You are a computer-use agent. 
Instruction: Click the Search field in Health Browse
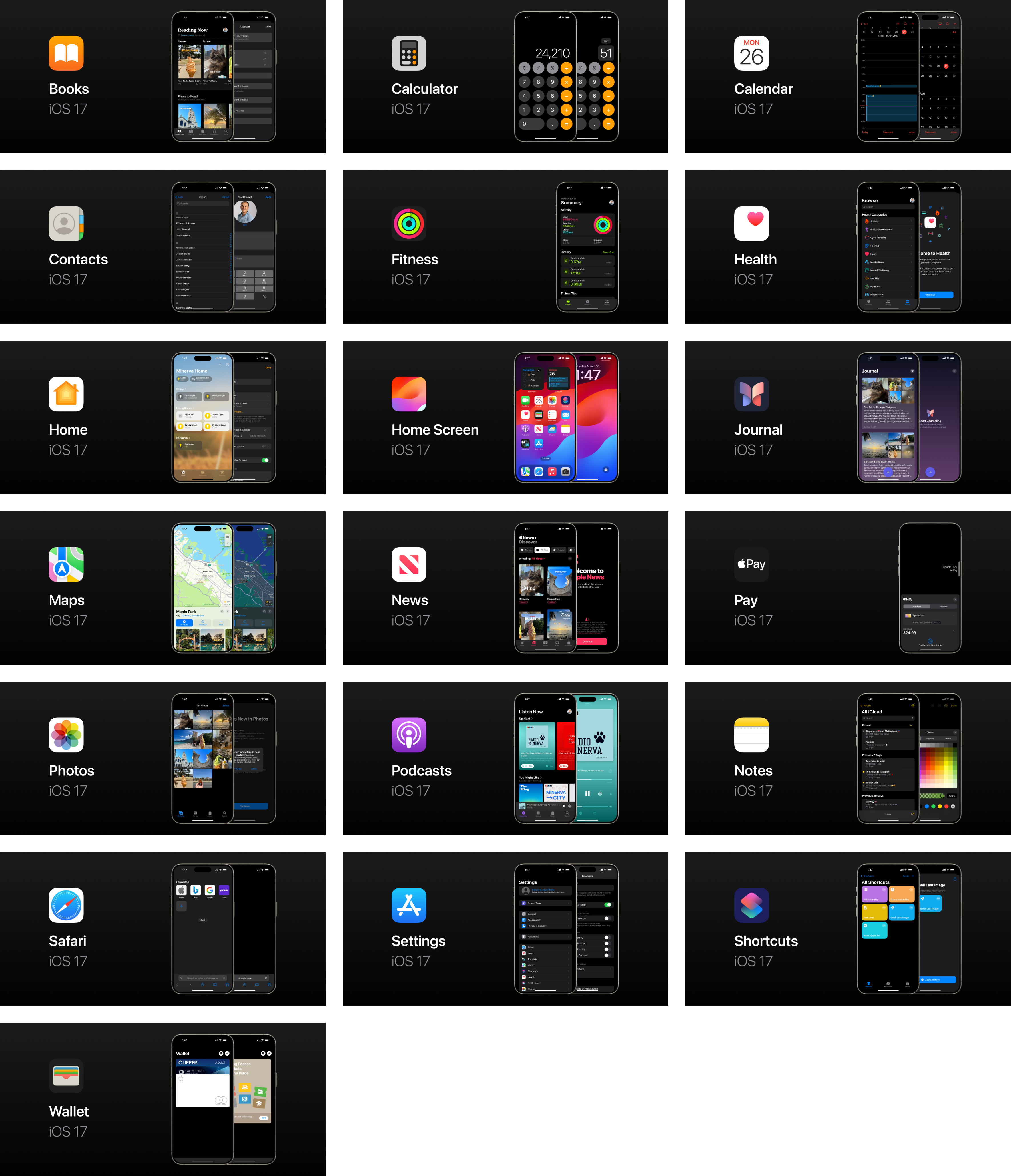point(888,207)
